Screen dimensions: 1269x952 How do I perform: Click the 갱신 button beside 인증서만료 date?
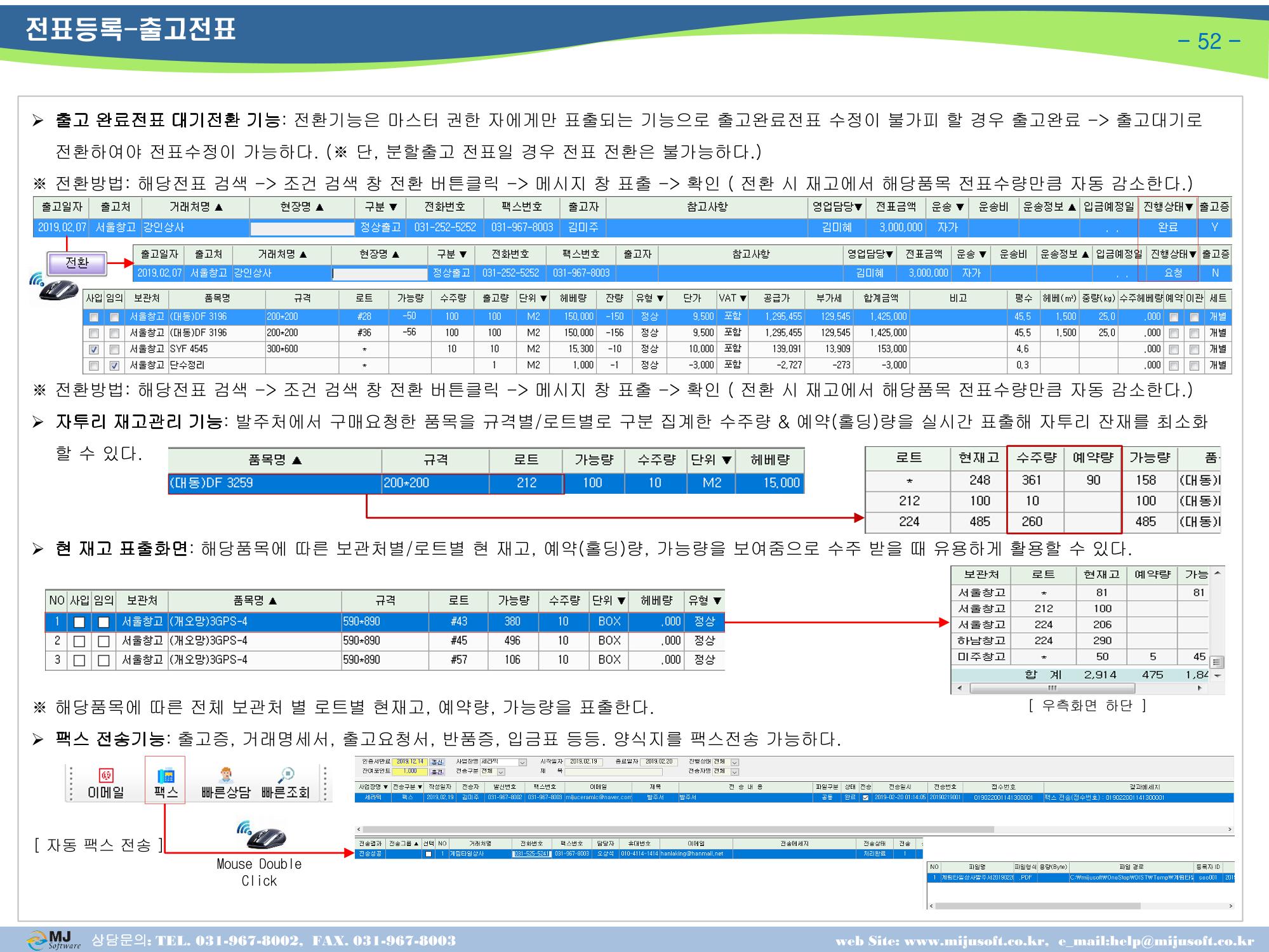coord(437,762)
